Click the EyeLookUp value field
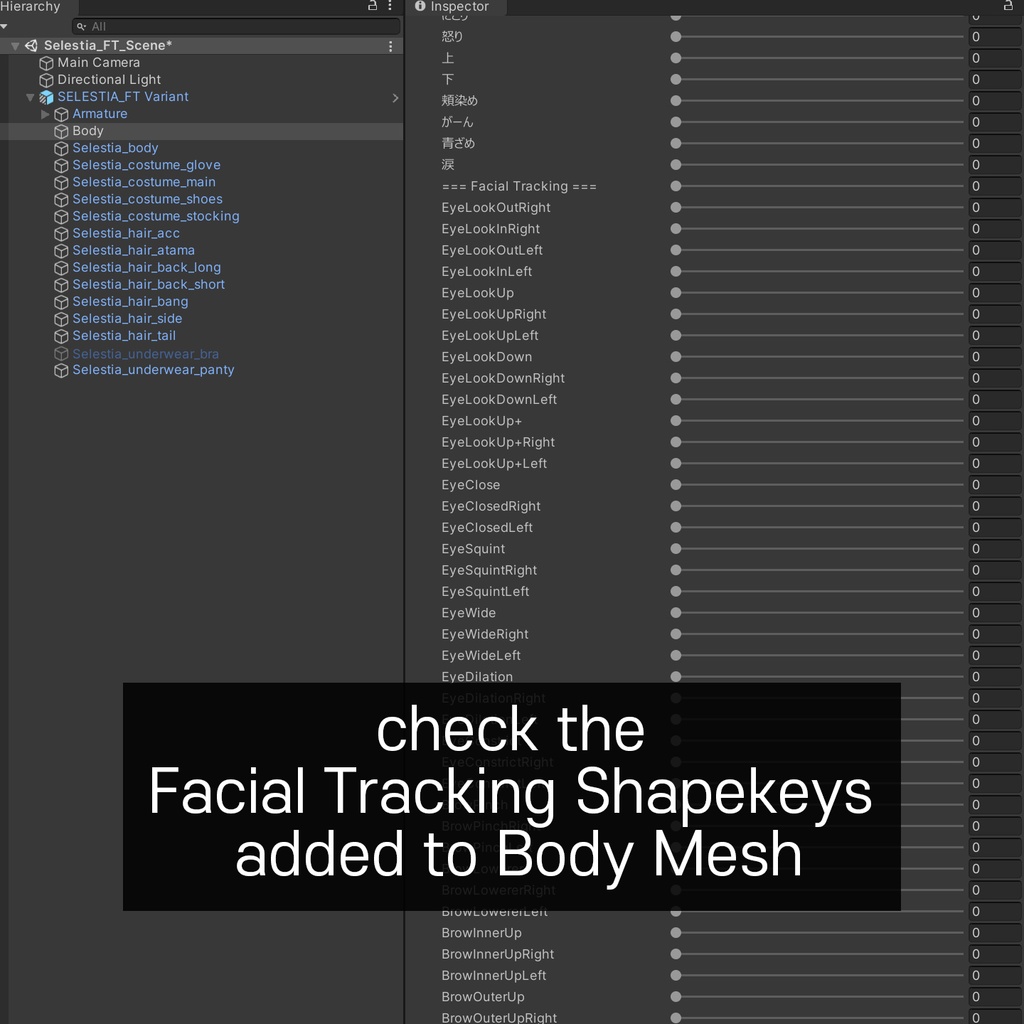The image size is (1024, 1024). pyautogui.click(x=994, y=293)
